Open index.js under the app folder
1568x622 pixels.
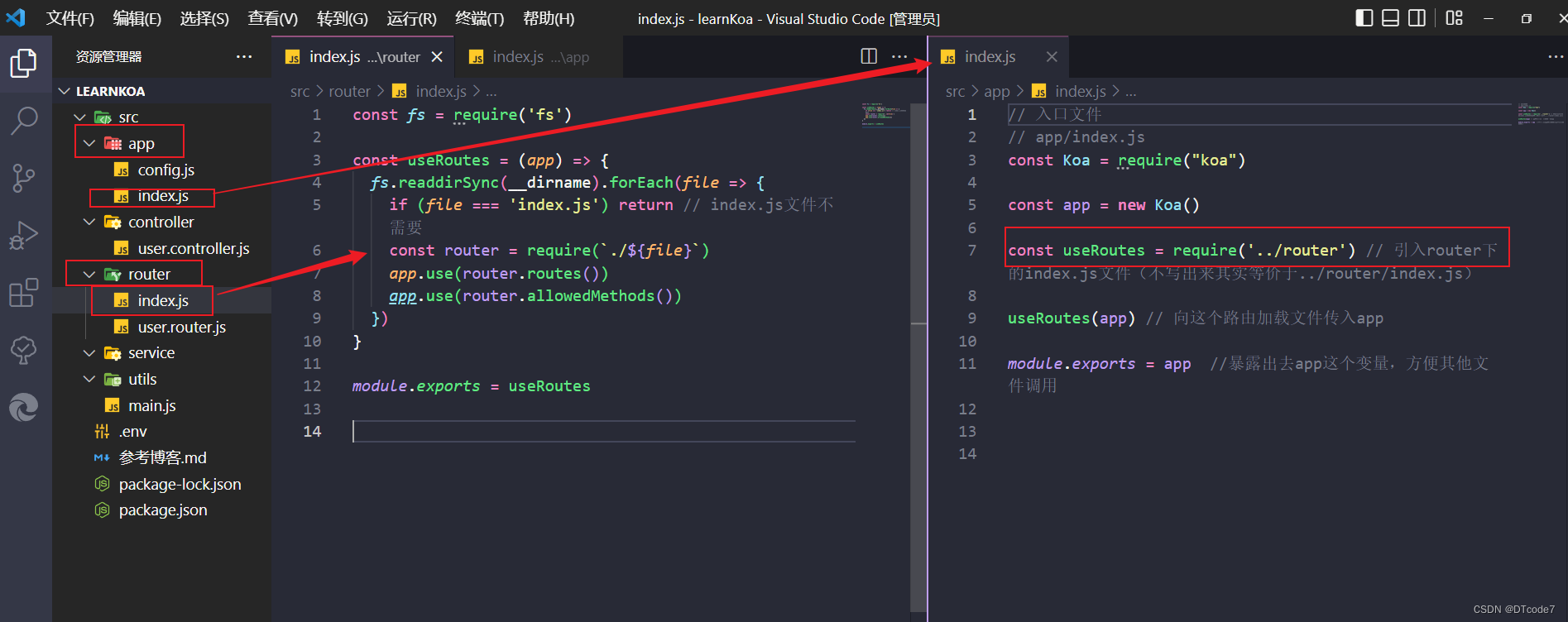(x=163, y=196)
